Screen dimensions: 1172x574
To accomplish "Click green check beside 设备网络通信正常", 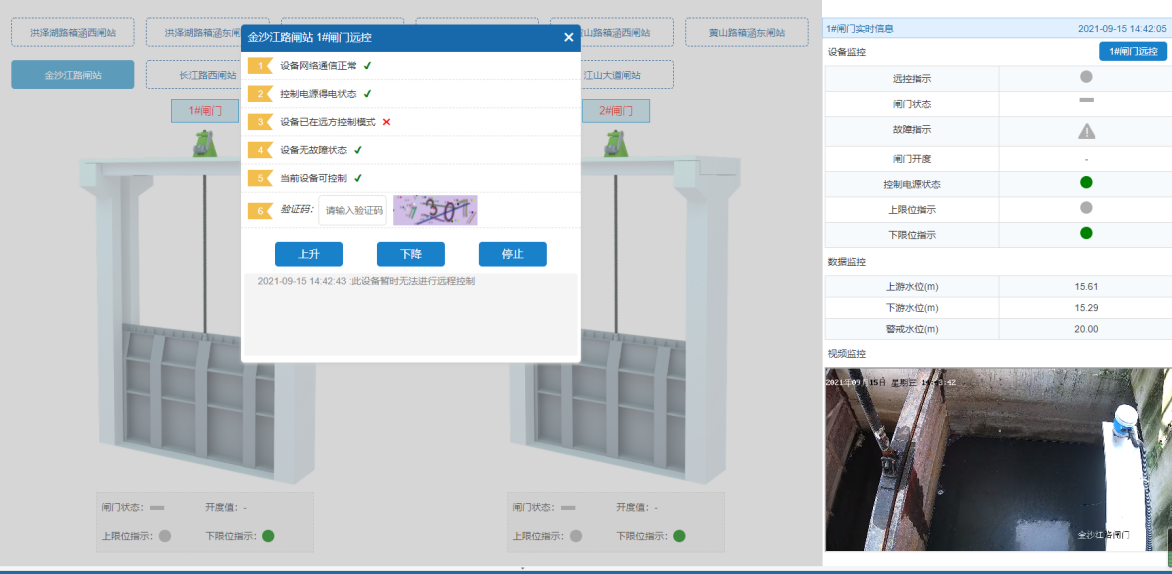I will pos(367,66).
